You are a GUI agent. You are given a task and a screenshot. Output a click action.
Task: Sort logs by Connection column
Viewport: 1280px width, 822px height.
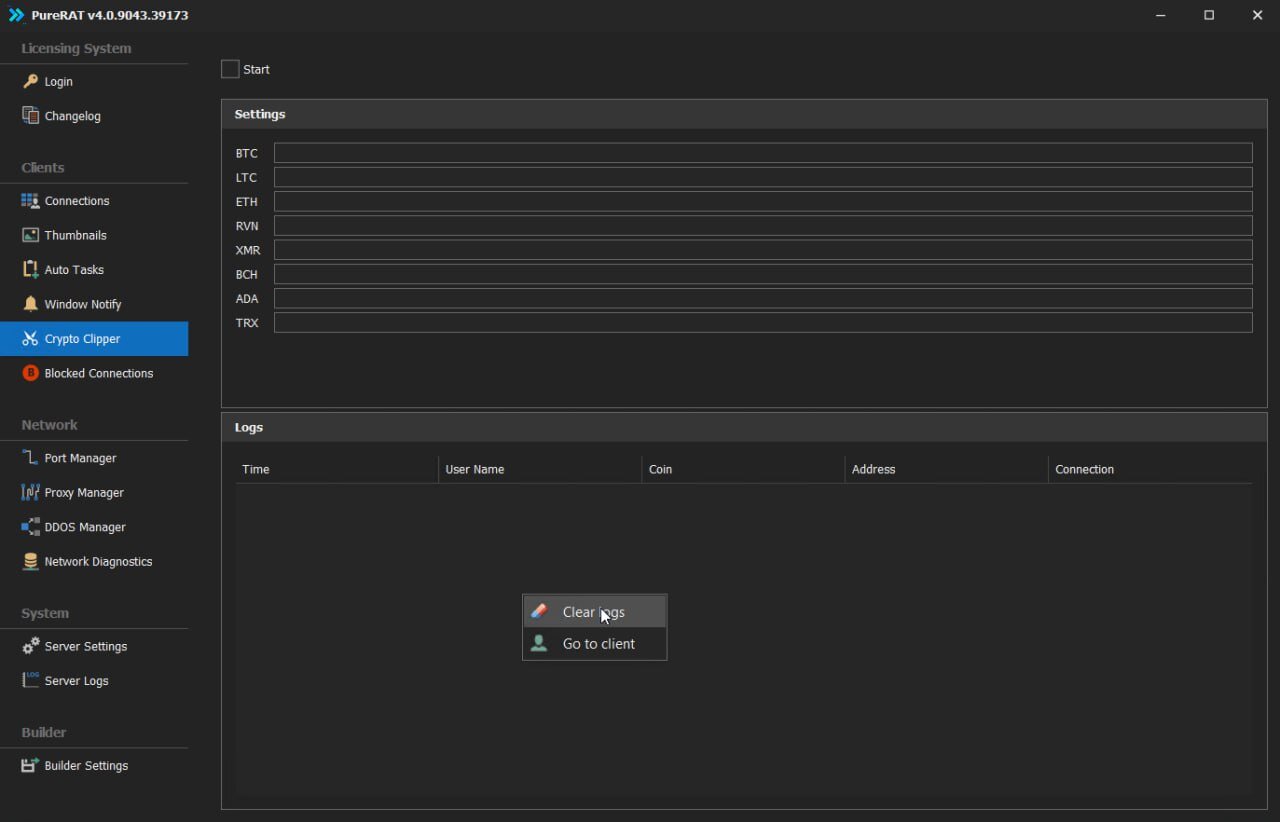(1150, 469)
